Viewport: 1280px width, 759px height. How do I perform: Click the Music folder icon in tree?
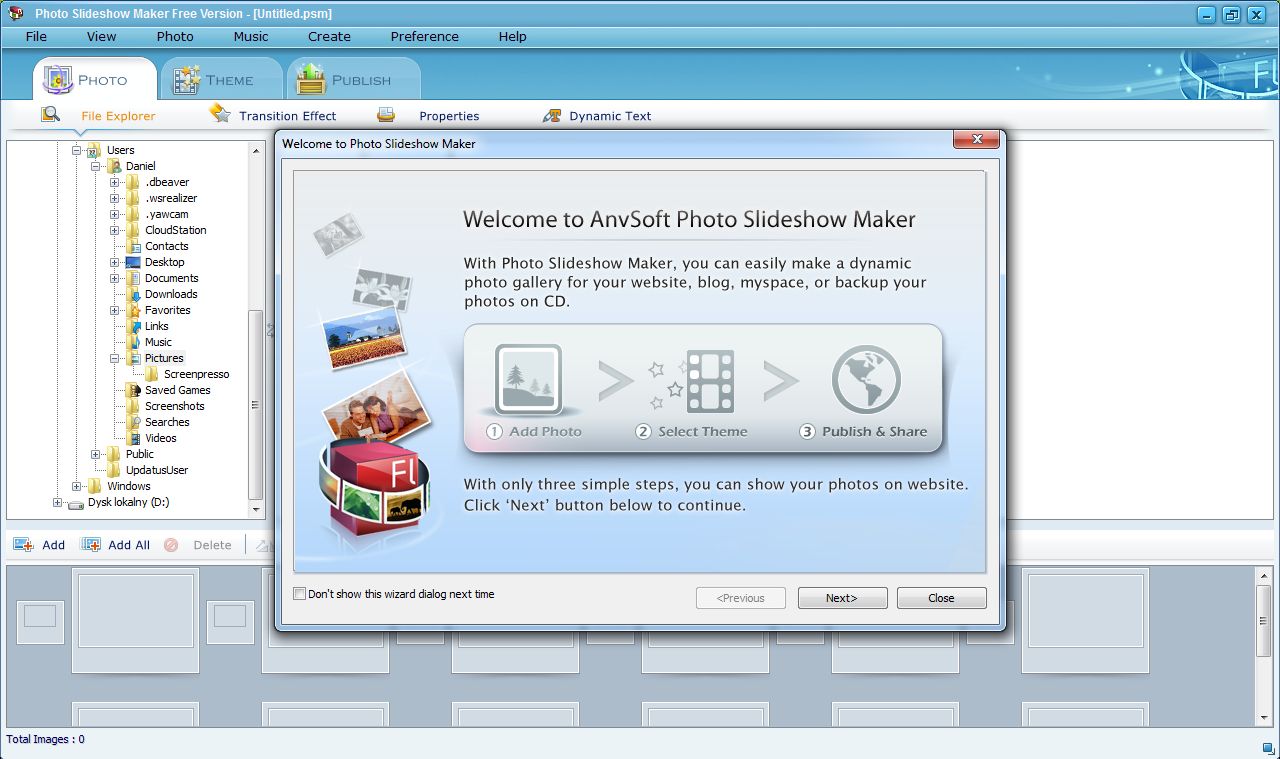133,342
